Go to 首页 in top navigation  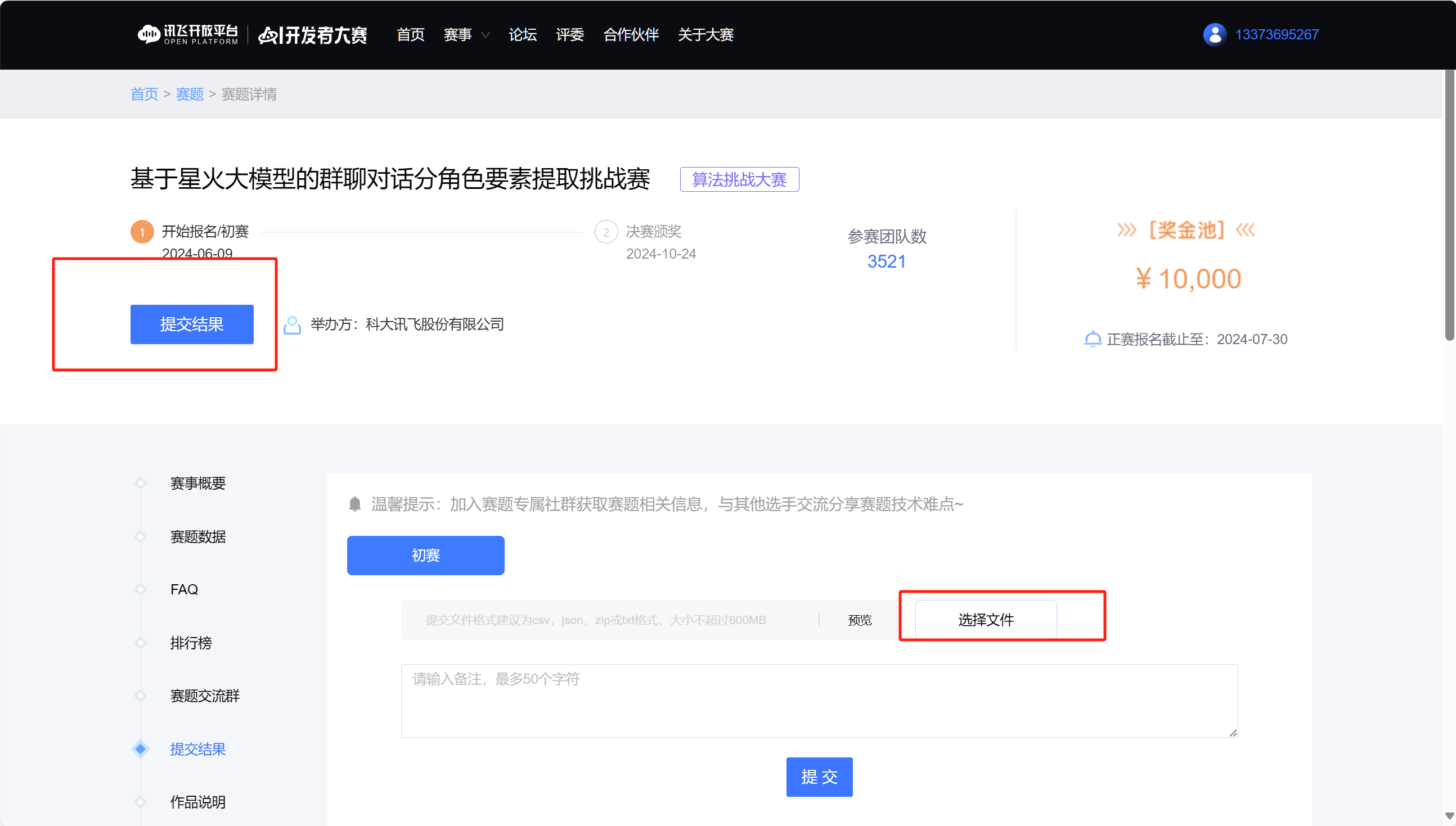pyautogui.click(x=410, y=35)
